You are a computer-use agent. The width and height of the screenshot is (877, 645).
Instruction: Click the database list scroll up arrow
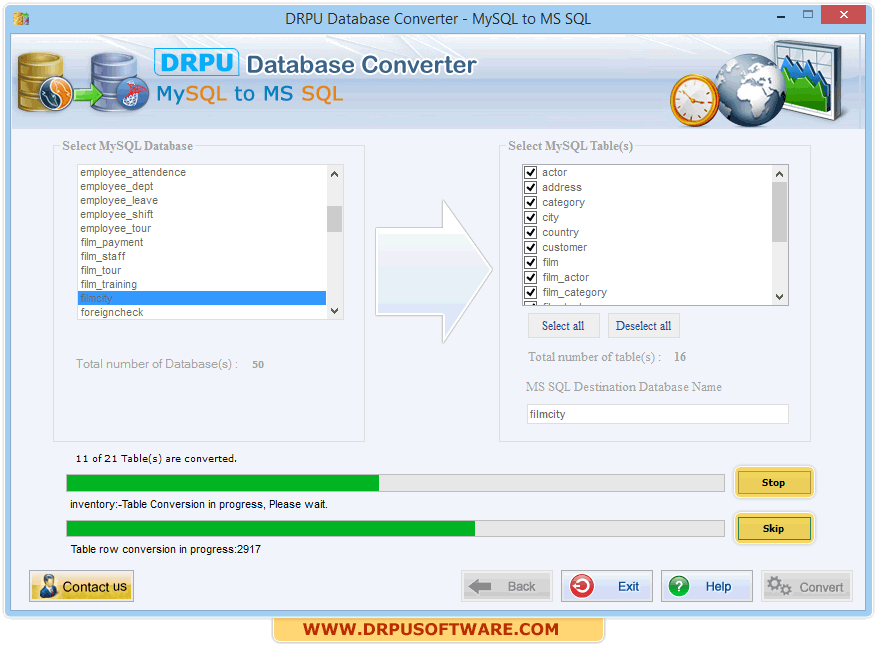click(334, 174)
